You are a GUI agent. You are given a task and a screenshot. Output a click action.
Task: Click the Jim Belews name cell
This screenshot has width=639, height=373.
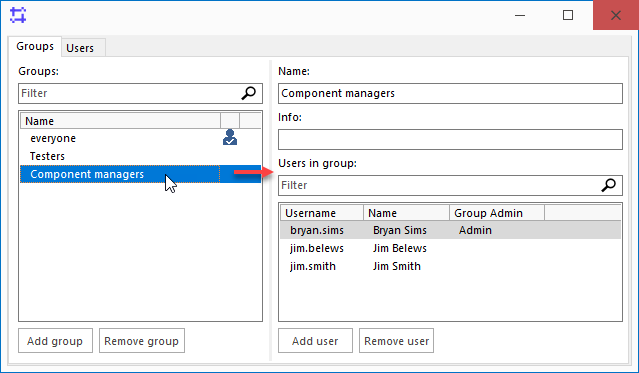pos(400,248)
